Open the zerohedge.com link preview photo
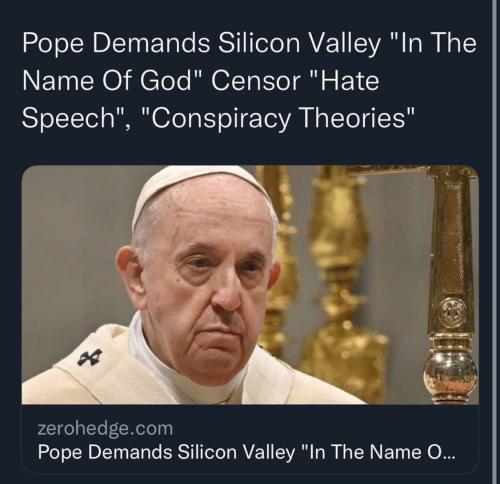Viewport: 500px width, 484px height. pos(250,285)
